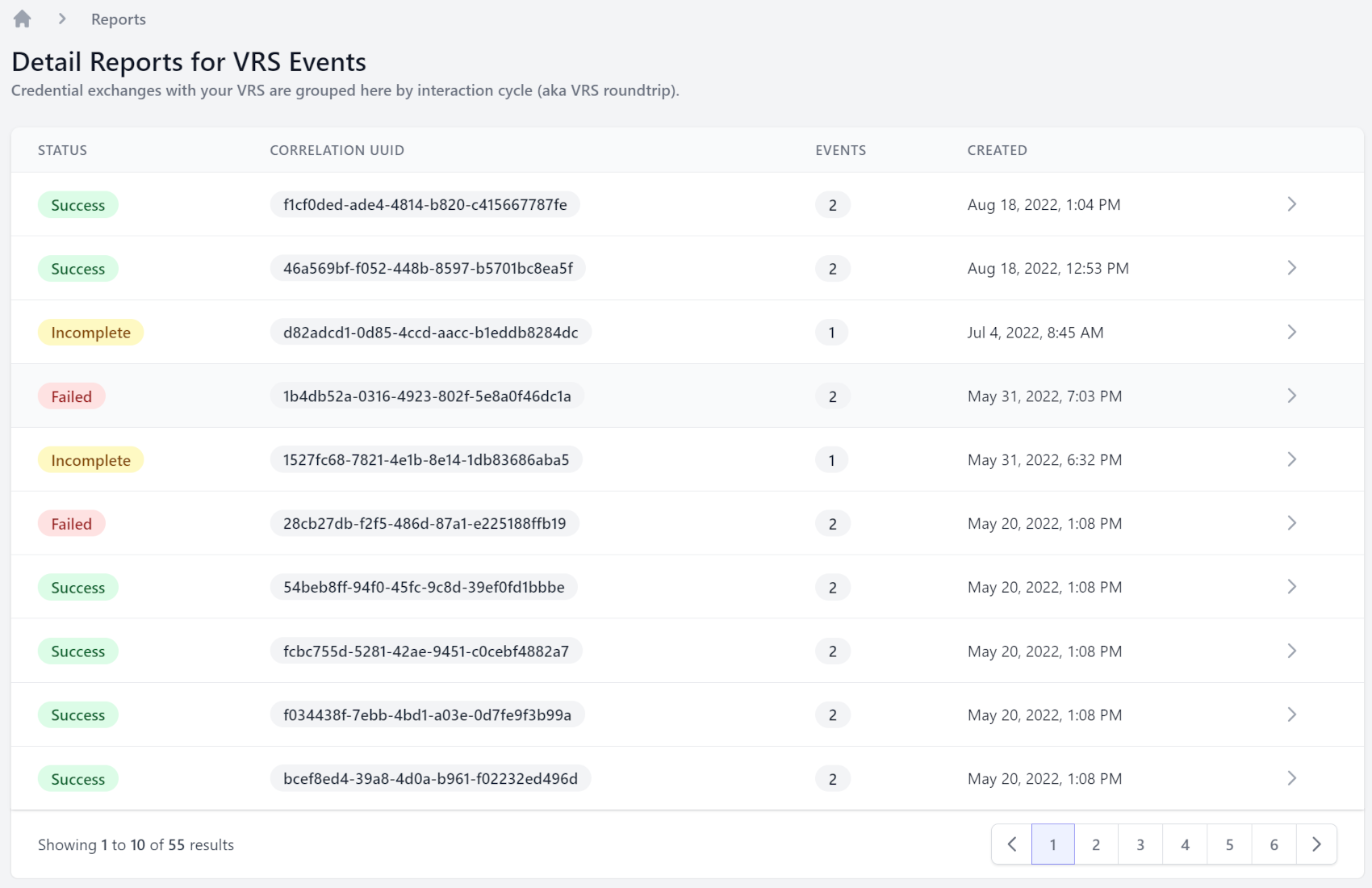This screenshot has height=888, width=1372.
Task: Click UUID f1cf0ded-ade4-4814-b820-c415667787fe
Action: tap(425, 205)
